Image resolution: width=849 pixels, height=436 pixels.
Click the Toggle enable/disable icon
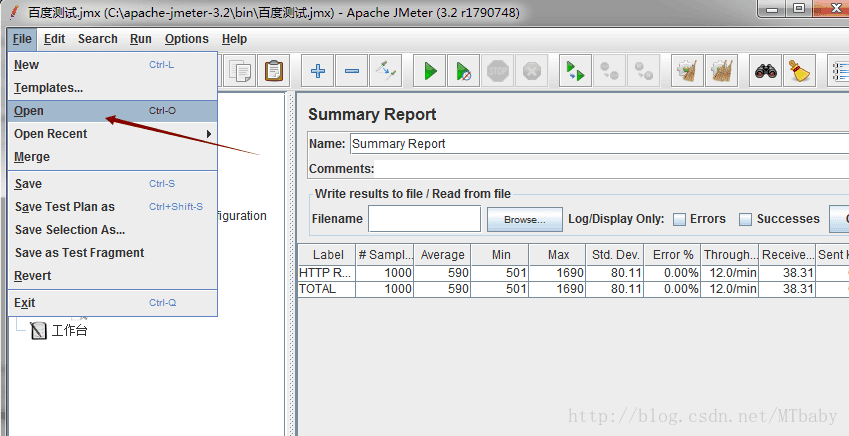pyautogui.click(x=386, y=71)
